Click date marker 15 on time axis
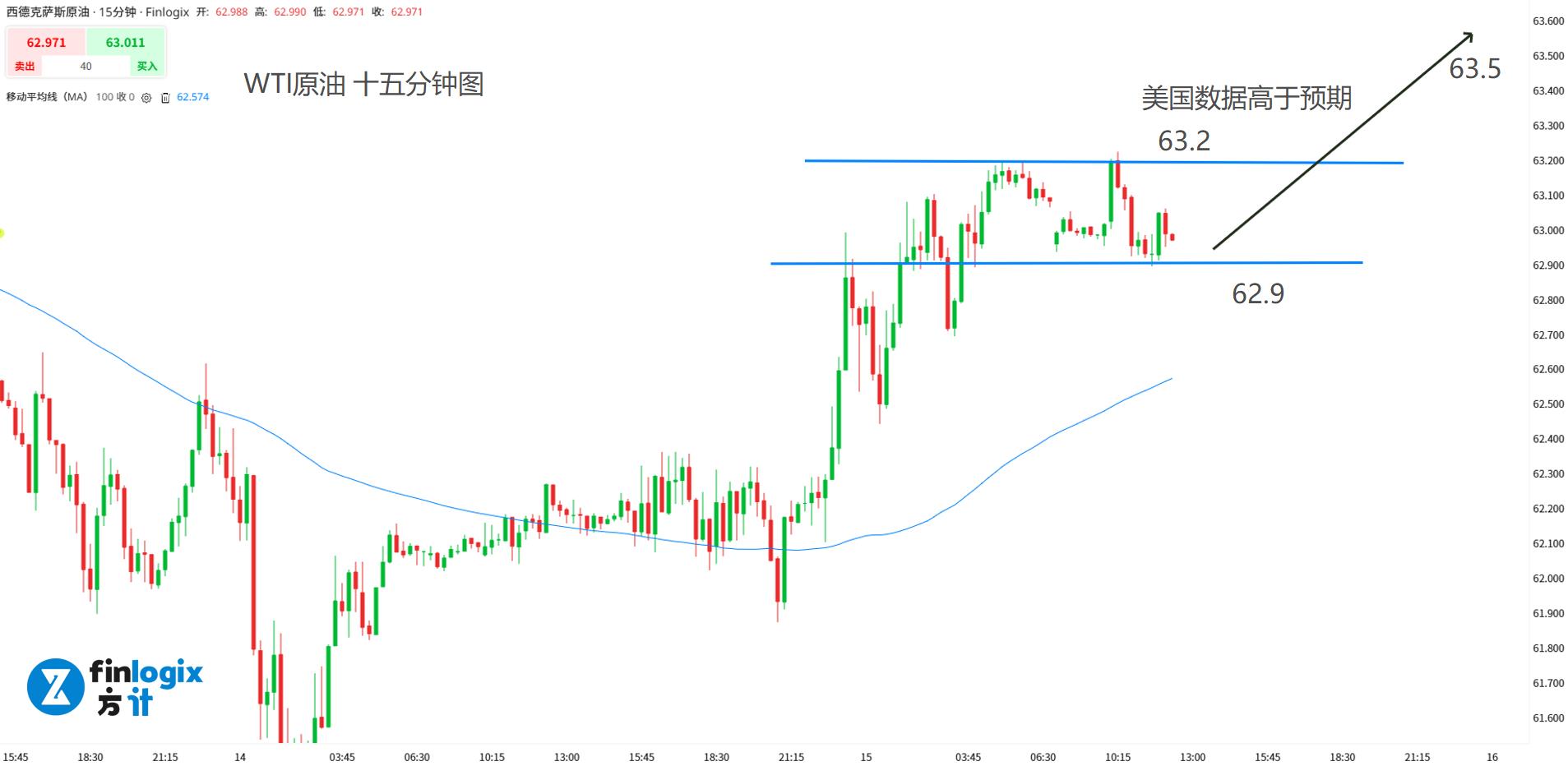The image size is (1568, 766). (866, 757)
